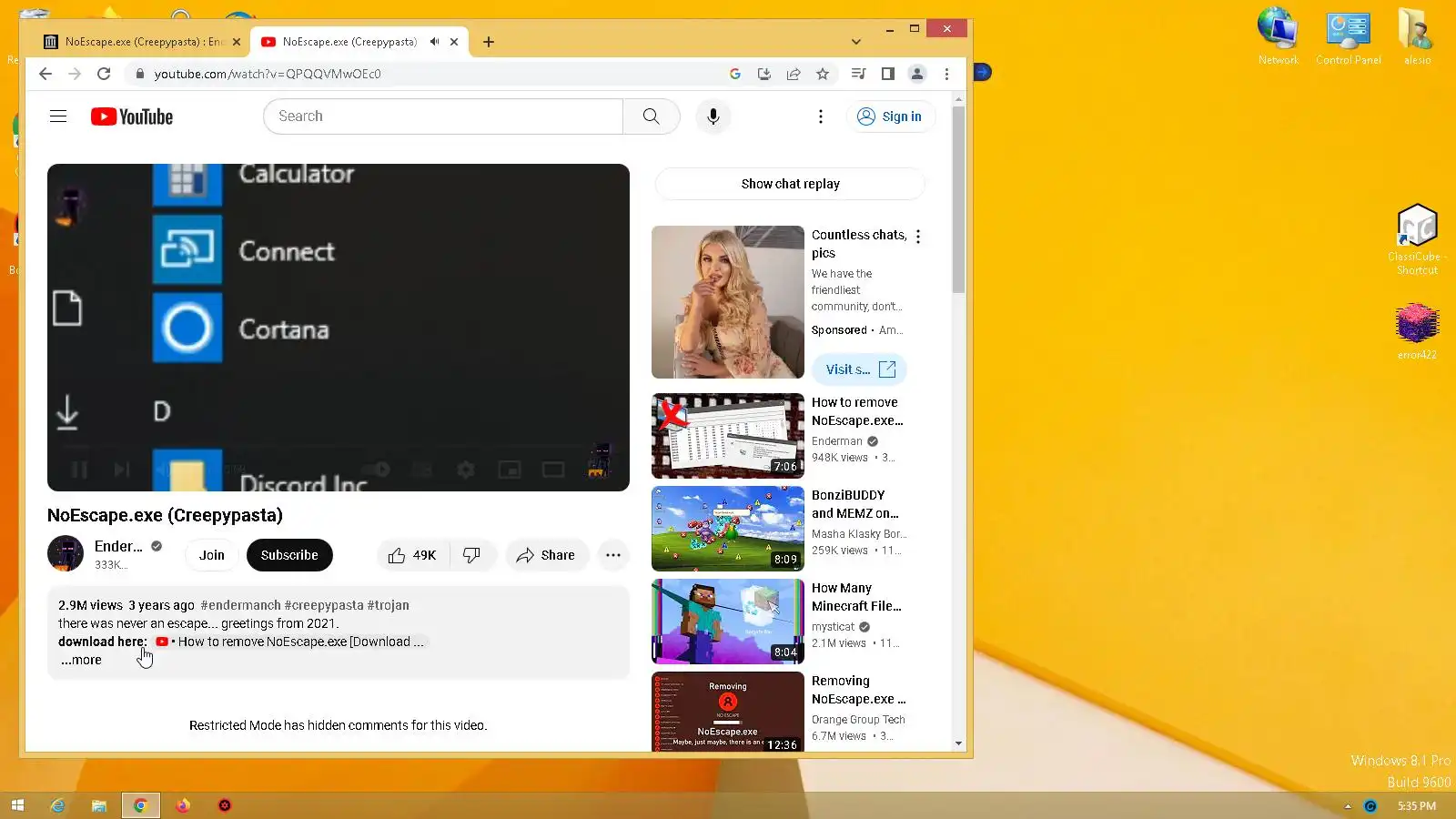This screenshot has height=819, width=1456.
Task: Play 'How to remove NoEscape.exe' thumbnail
Action: (728, 436)
